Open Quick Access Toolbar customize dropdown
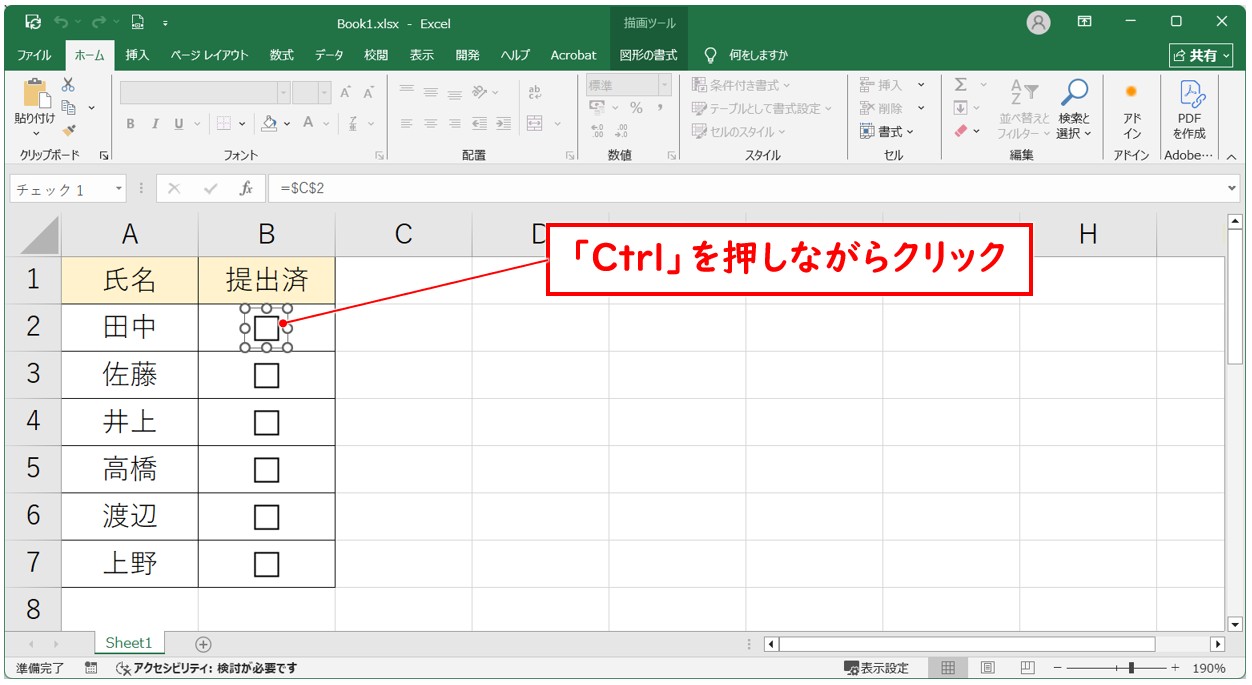This screenshot has height=685, width=1252. pos(165,22)
